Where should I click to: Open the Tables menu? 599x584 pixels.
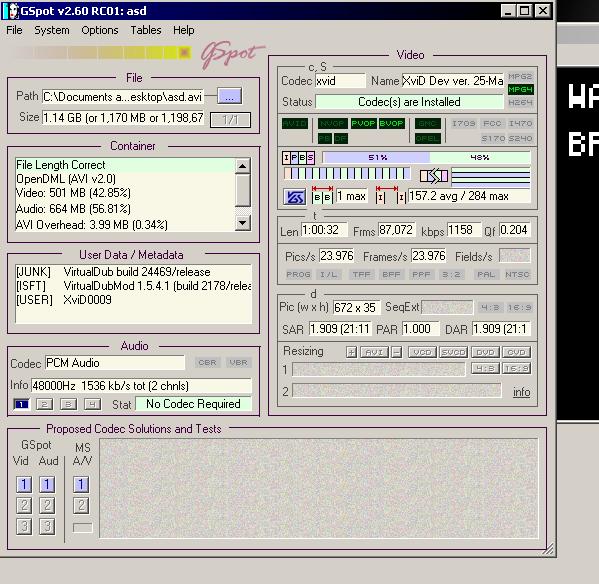tap(146, 30)
